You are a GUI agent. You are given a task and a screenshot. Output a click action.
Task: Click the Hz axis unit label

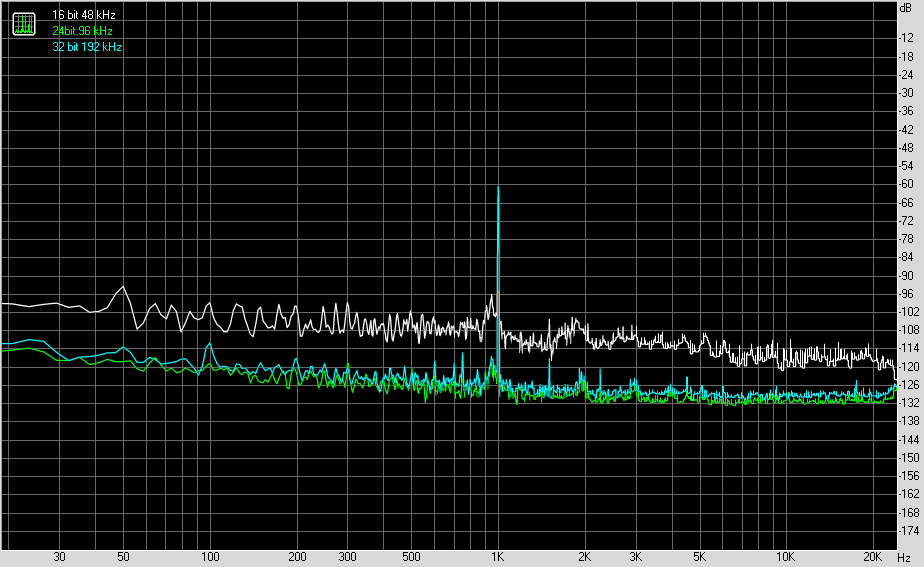(904, 557)
